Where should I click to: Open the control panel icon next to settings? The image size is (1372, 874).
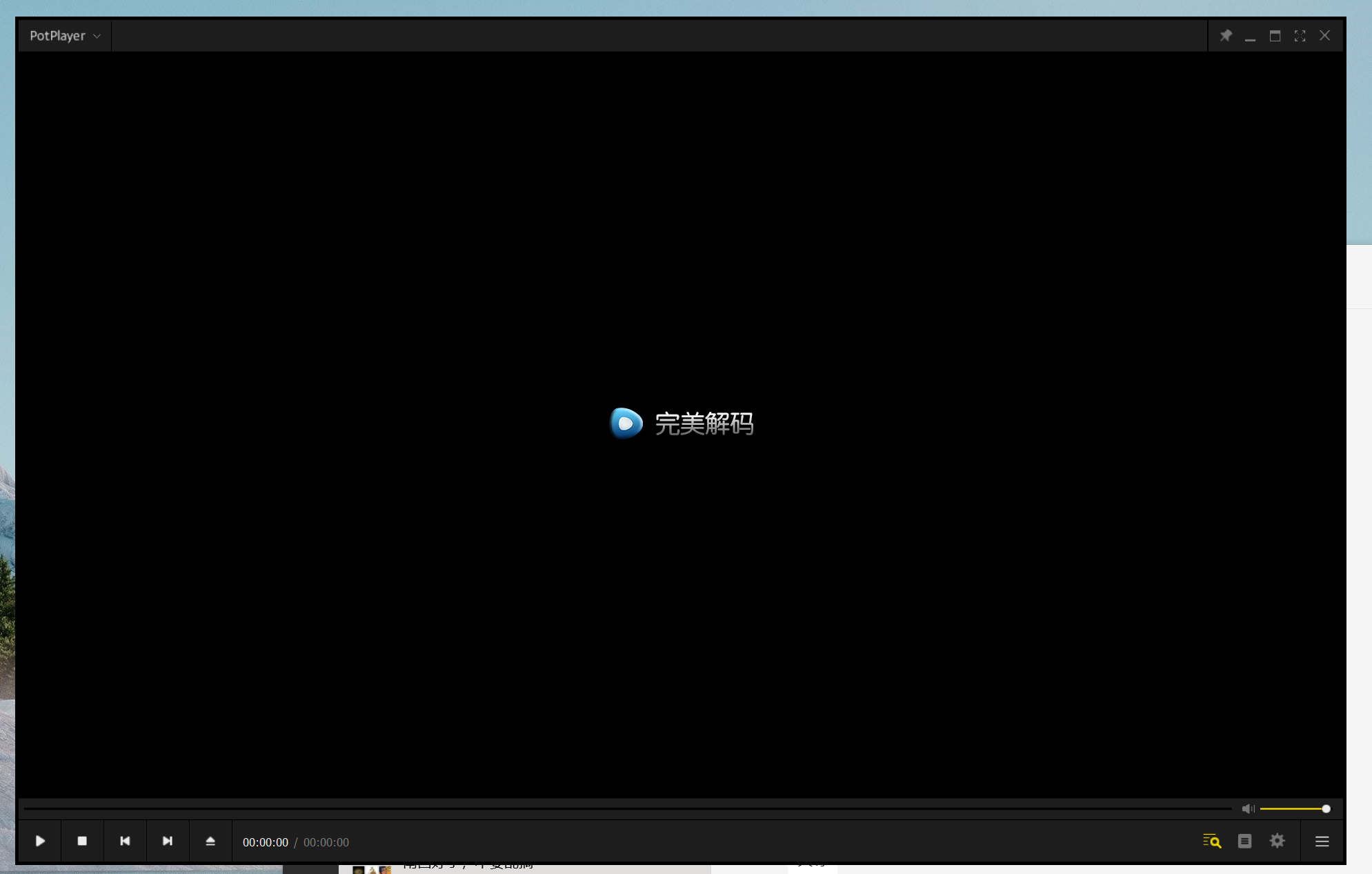coord(1244,841)
